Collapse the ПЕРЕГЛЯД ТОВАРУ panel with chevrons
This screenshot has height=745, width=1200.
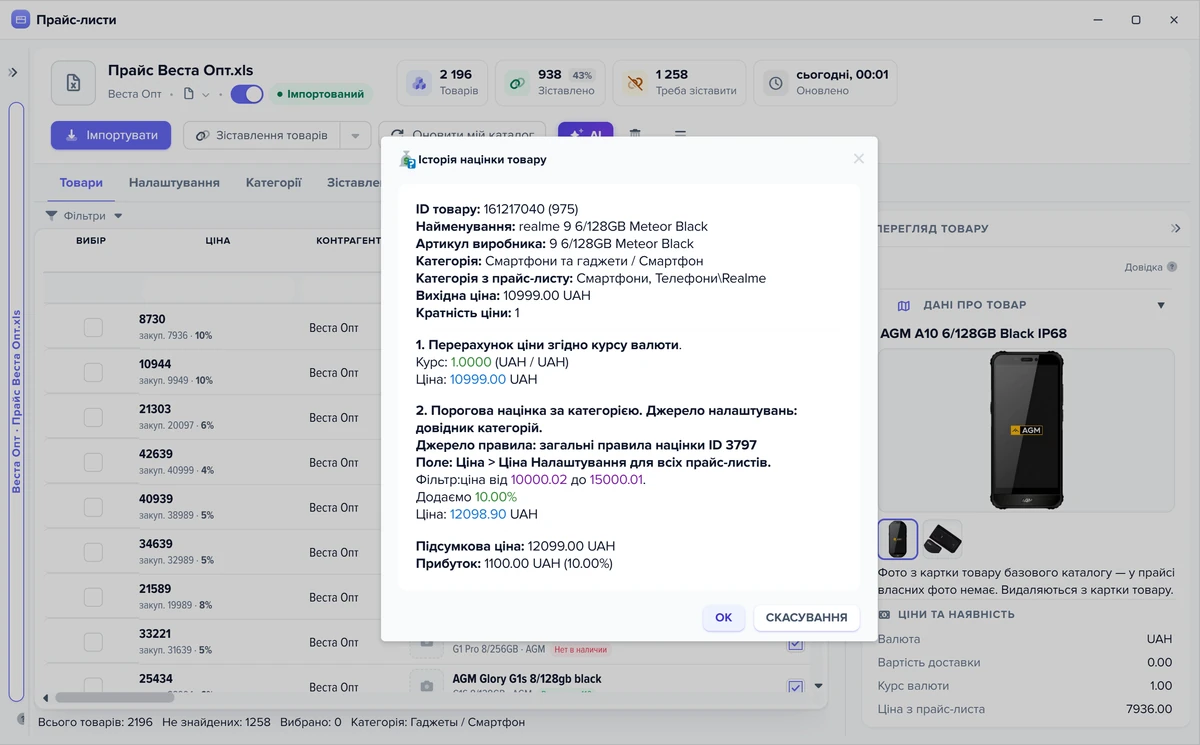click(x=1176, y=229)
